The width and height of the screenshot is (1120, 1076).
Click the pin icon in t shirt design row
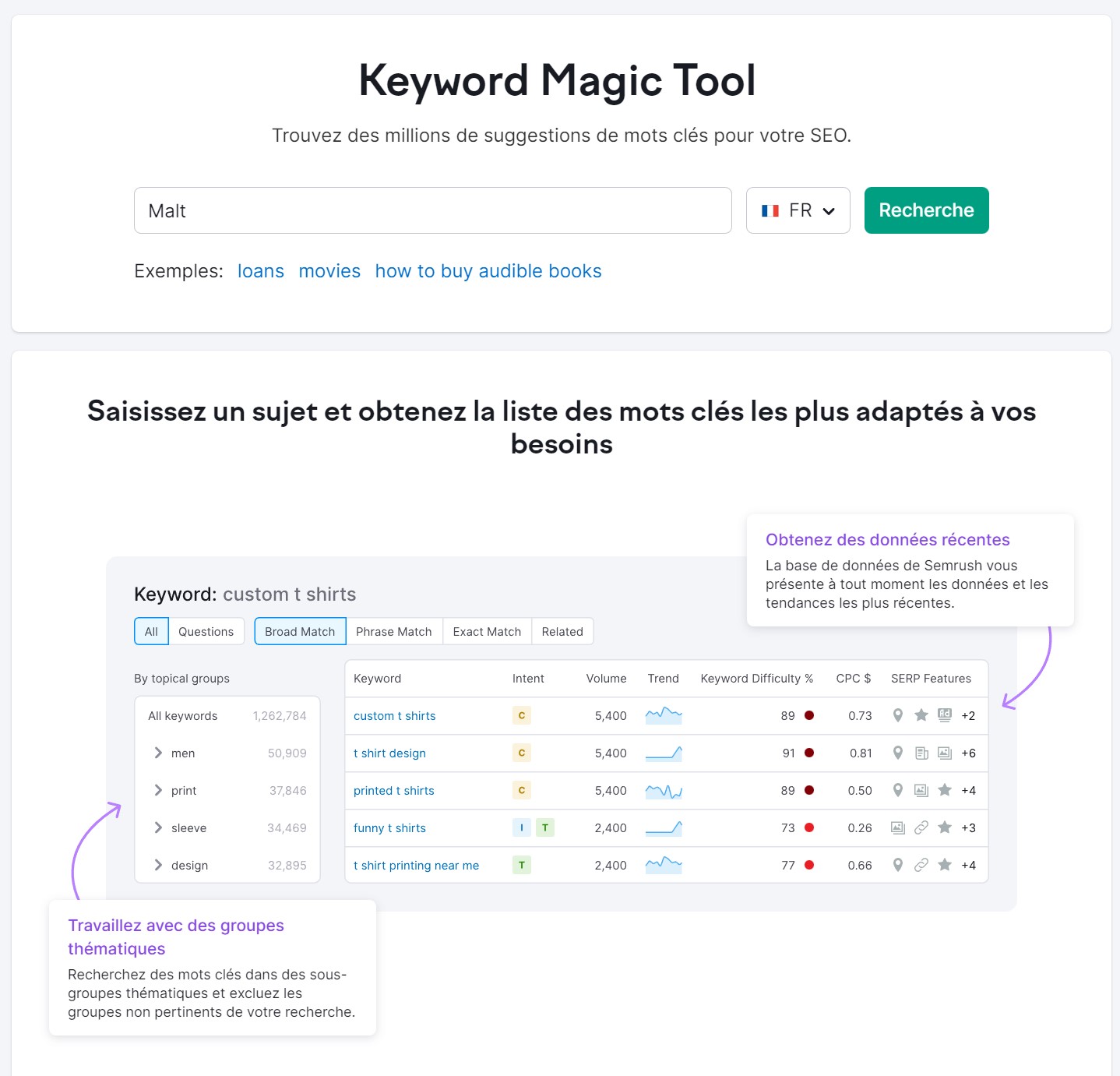pyautogui.click(x=898, y=753)
